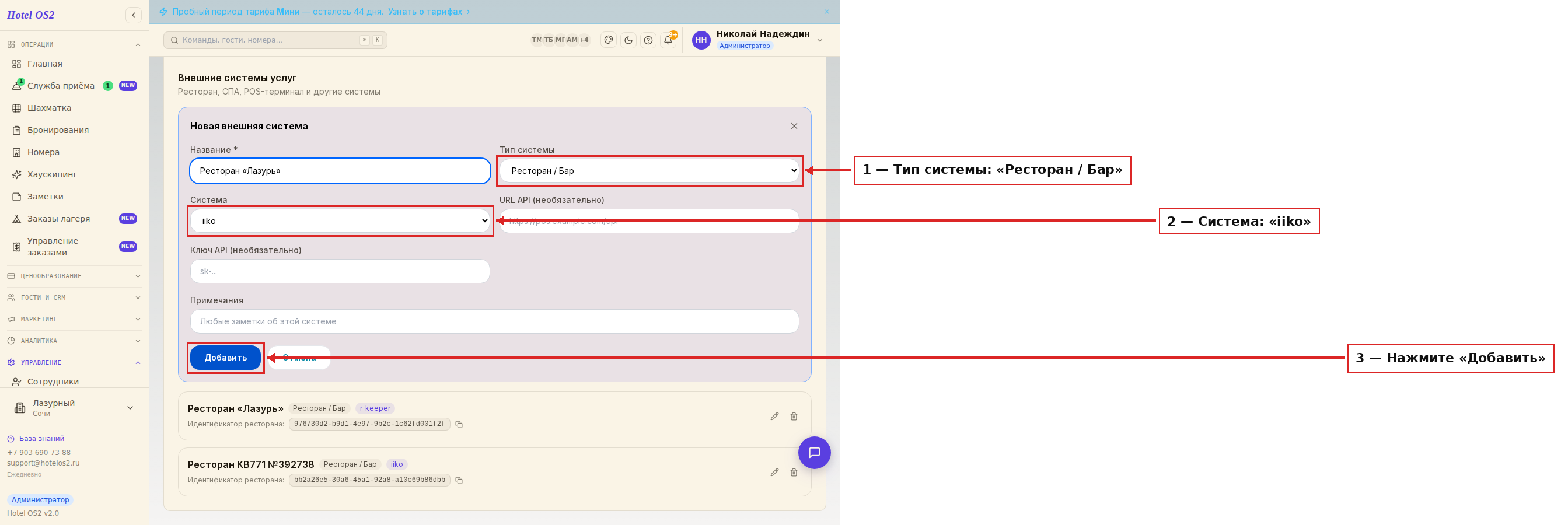Expand the ЦЕНООБРАЗОВАНИЕ section
The image size is (1568, 525).
tap(74, 276)
